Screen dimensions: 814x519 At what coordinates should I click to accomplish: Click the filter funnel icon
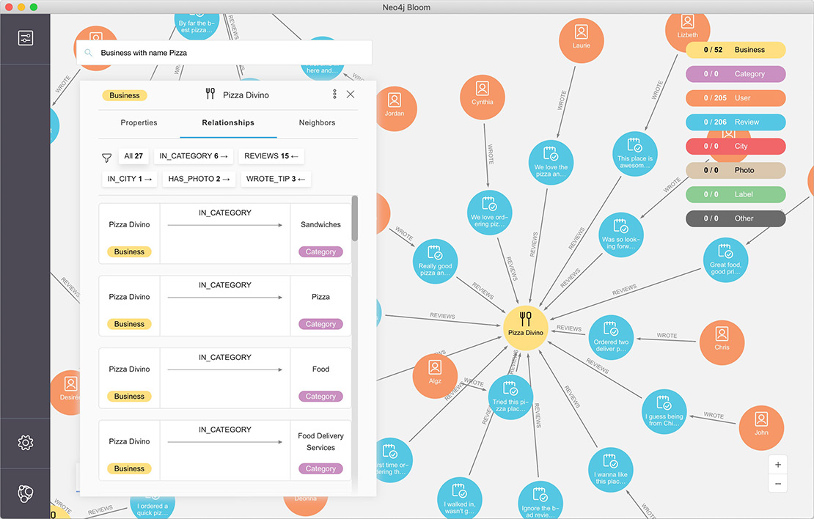pyautogui.click(x=106, y=157)
